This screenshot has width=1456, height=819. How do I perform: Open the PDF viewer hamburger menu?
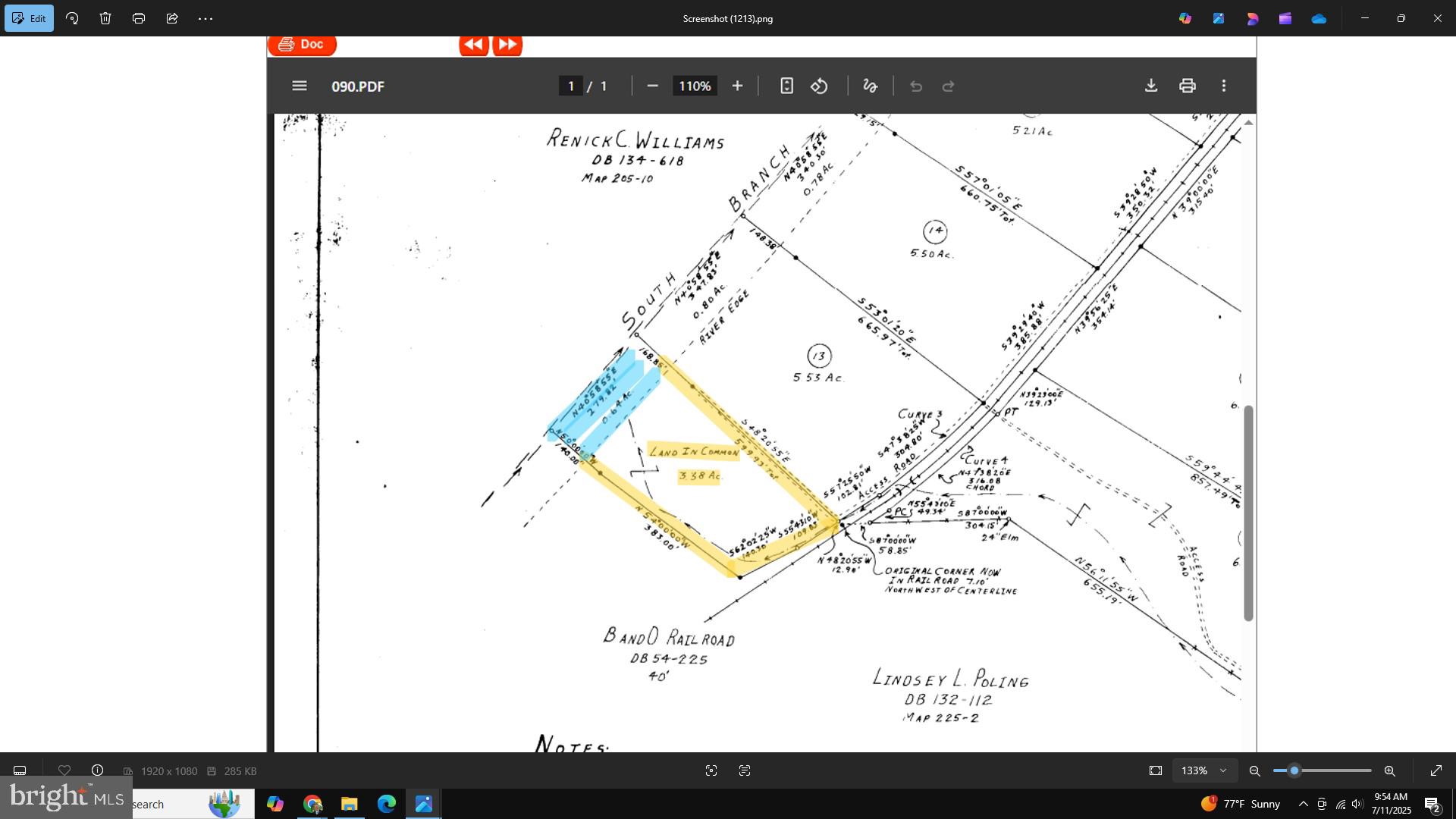coord(299,86)
